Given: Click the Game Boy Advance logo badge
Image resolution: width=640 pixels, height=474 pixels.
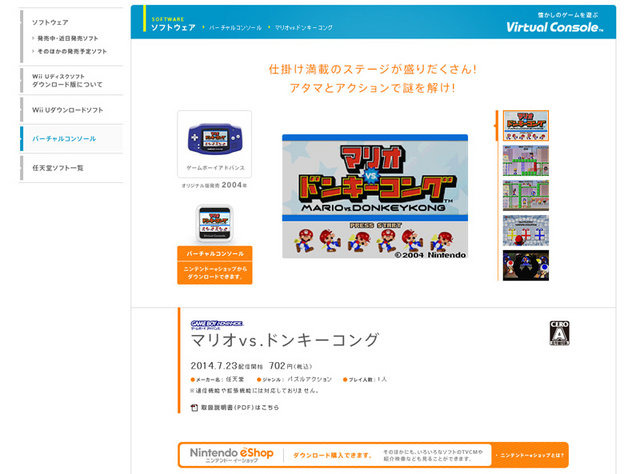Looking at the screenshot, I should pos(217,325).
